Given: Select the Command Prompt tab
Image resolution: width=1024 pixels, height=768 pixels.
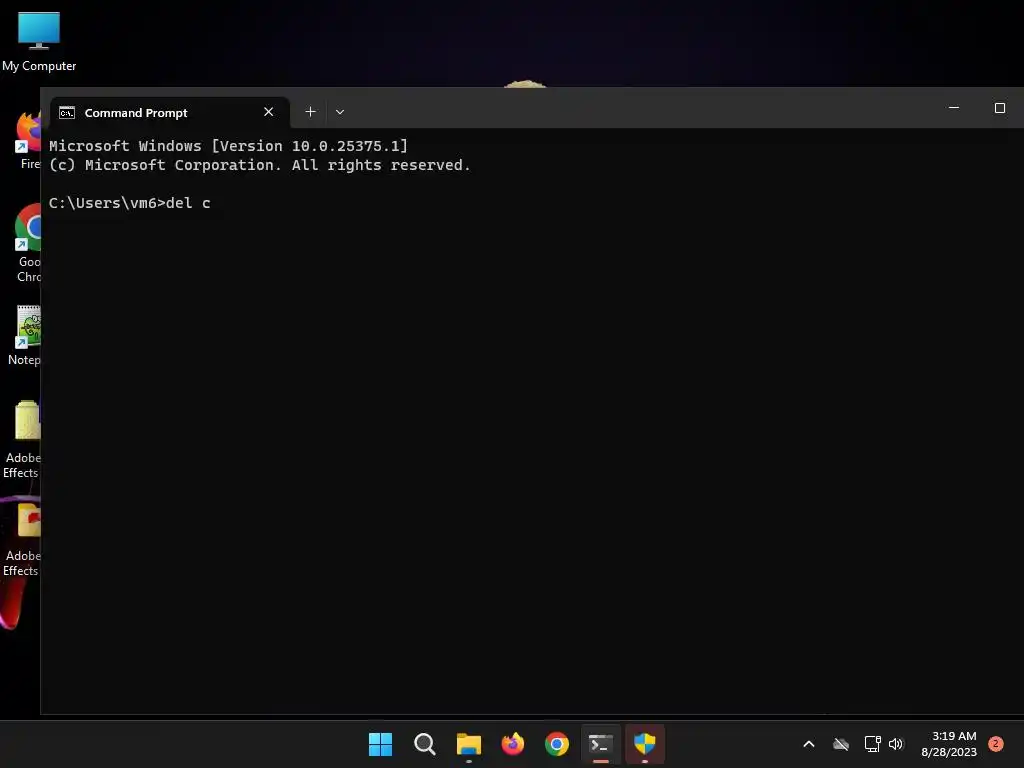Looking at the screenshot, I should click(x=170, y=112).
